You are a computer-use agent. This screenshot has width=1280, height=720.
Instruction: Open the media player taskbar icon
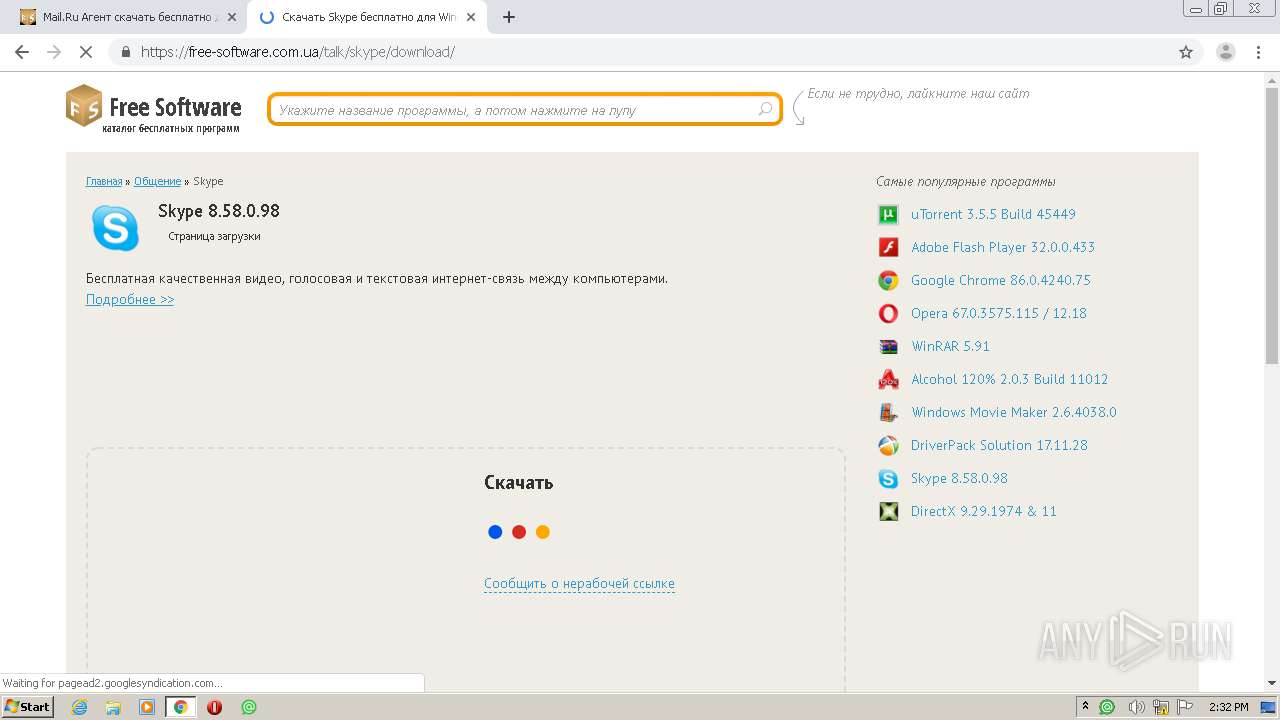click(x=147, y=707)
